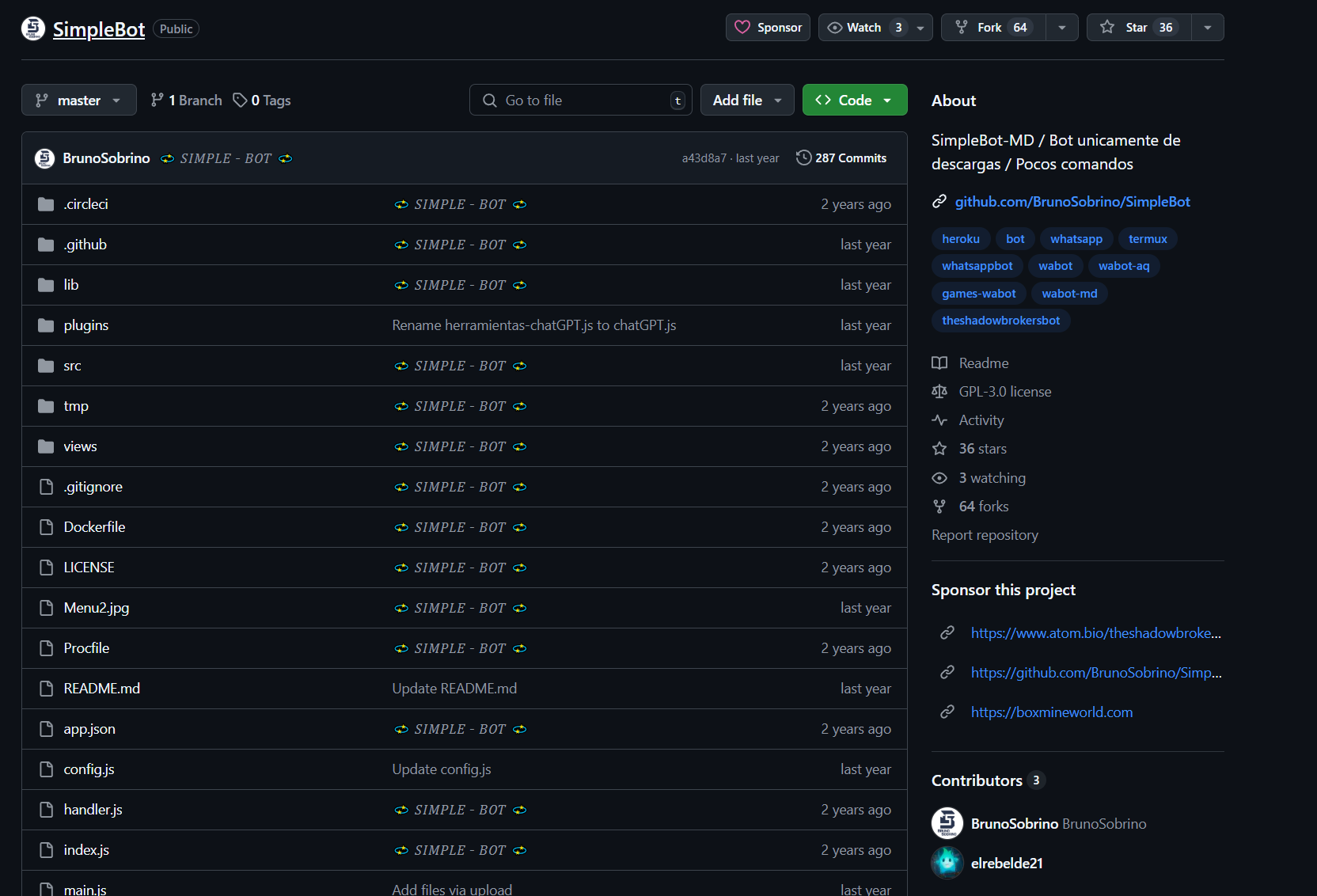Click the Fork button
This screenshot has height=896, width=1317.
point(993,28)
